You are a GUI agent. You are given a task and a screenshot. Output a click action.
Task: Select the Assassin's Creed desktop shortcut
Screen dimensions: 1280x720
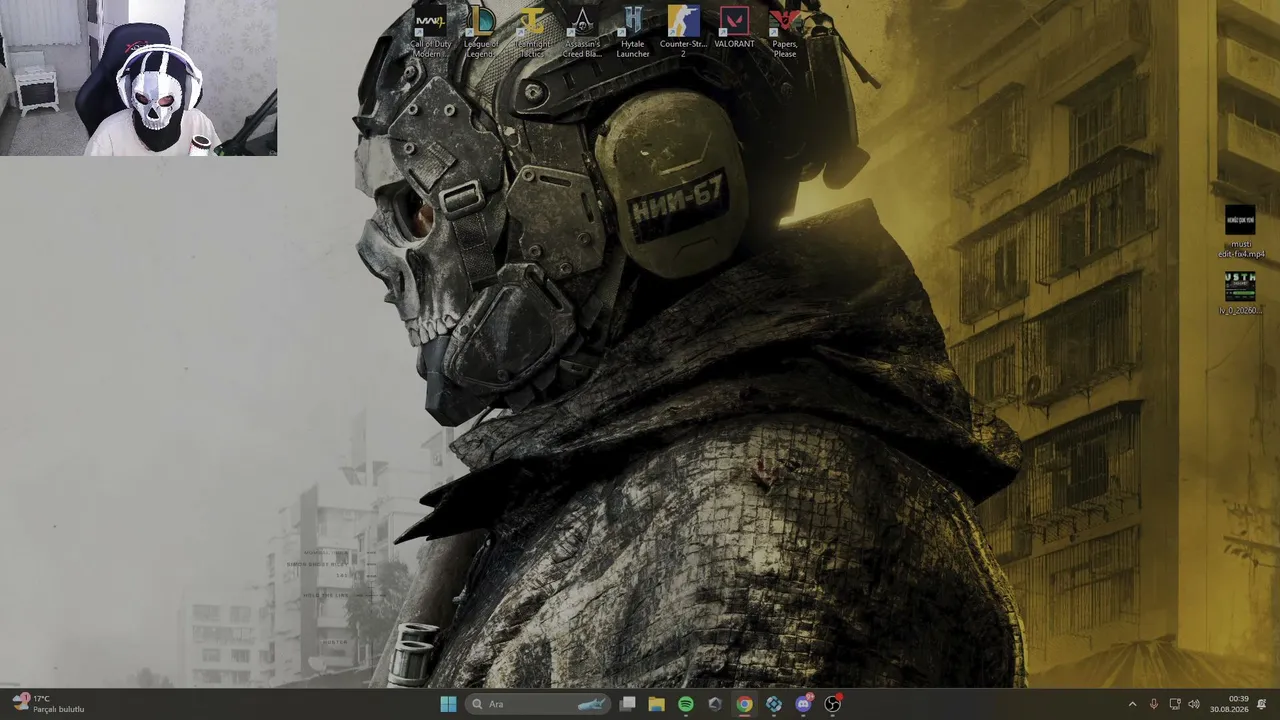[582, 31]
